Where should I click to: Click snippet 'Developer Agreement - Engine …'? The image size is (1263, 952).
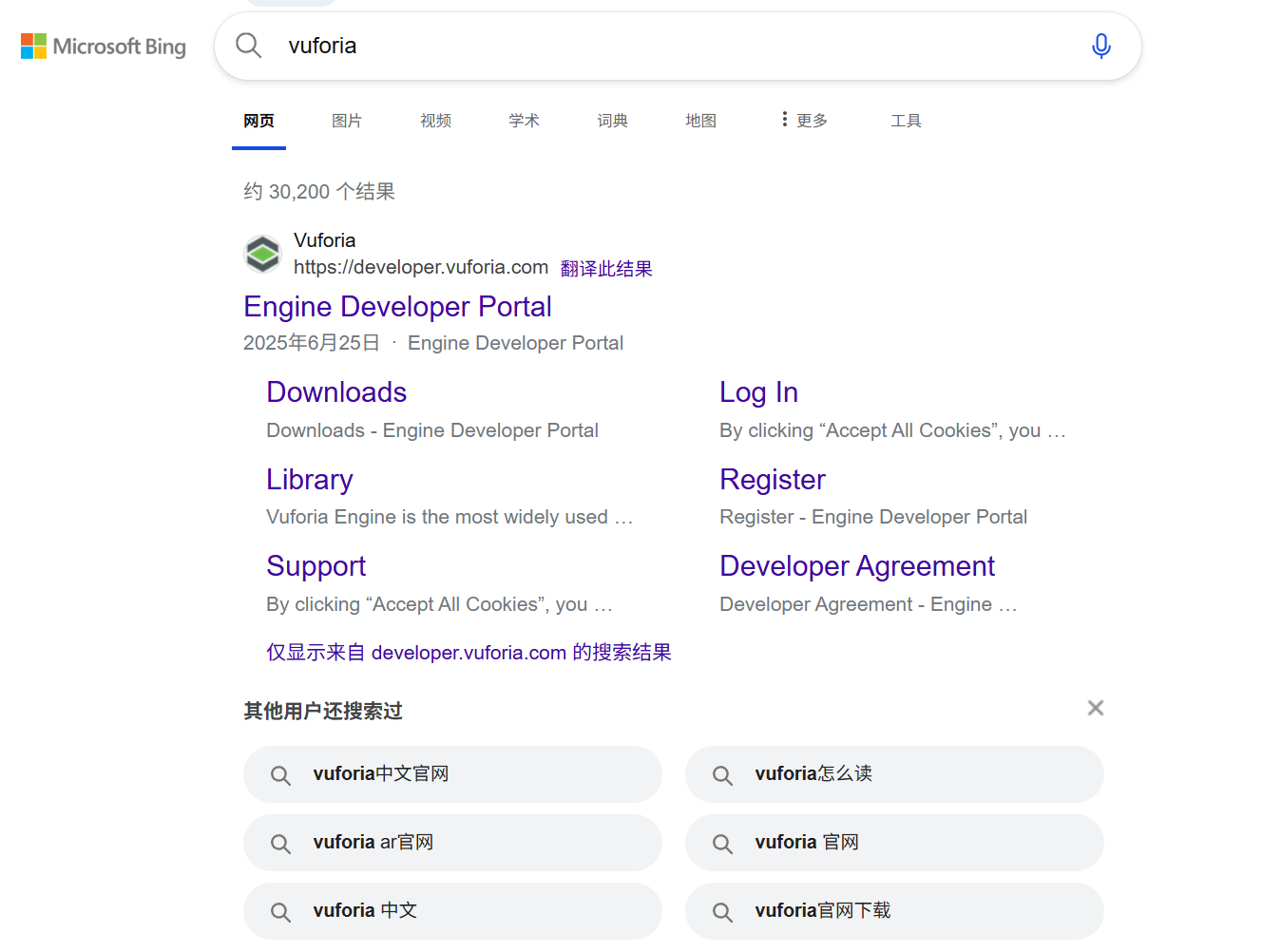[869, 604]
